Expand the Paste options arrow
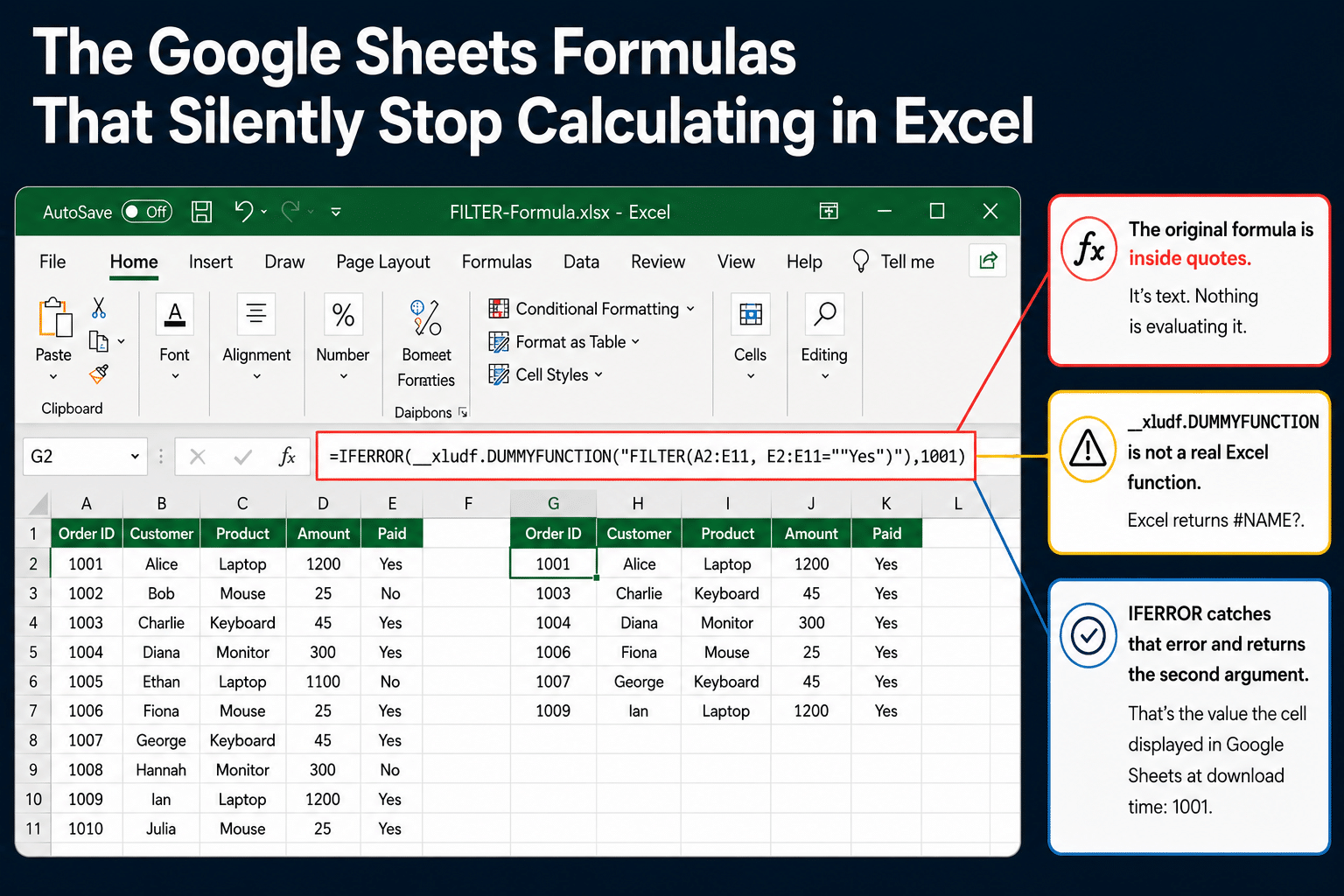The height and width of the screenshot is (896, 1344). point(53,376)
